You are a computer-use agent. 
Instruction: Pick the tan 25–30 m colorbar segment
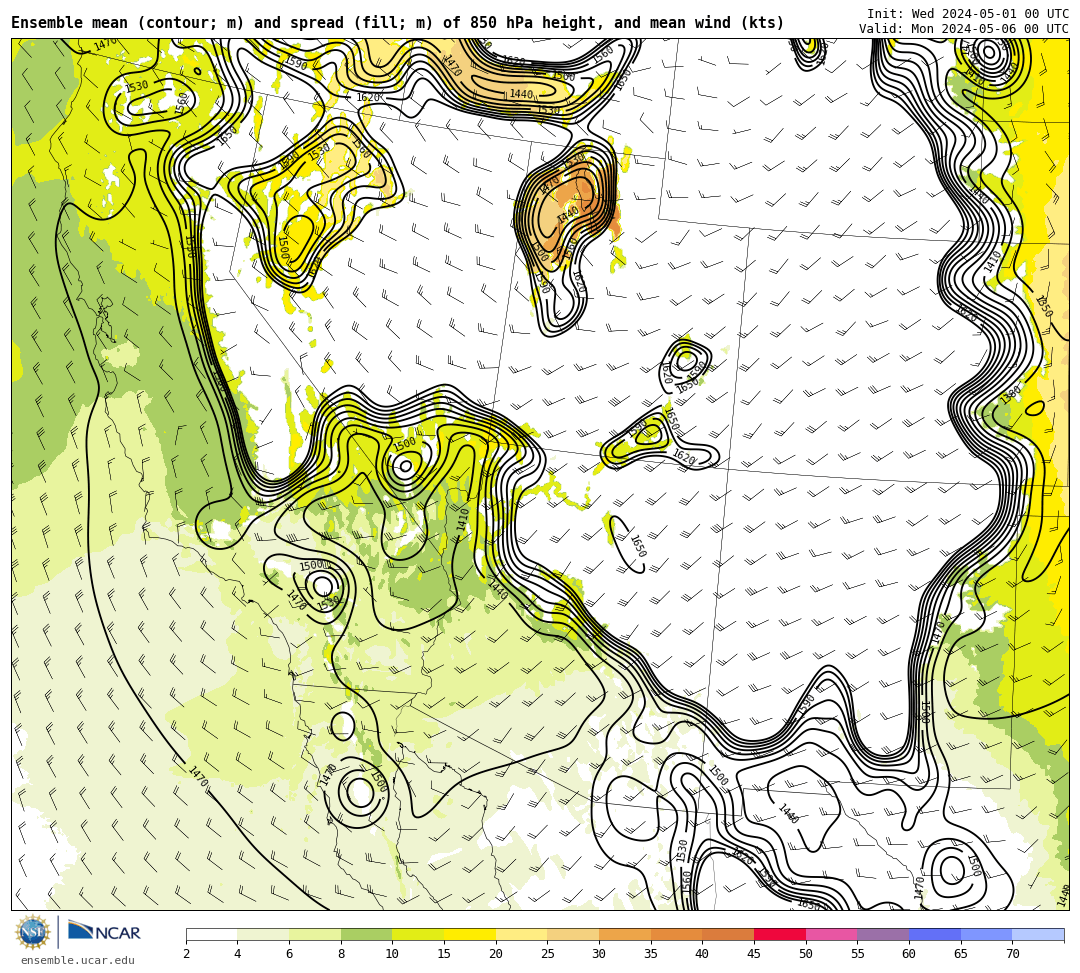pos(573,934)
